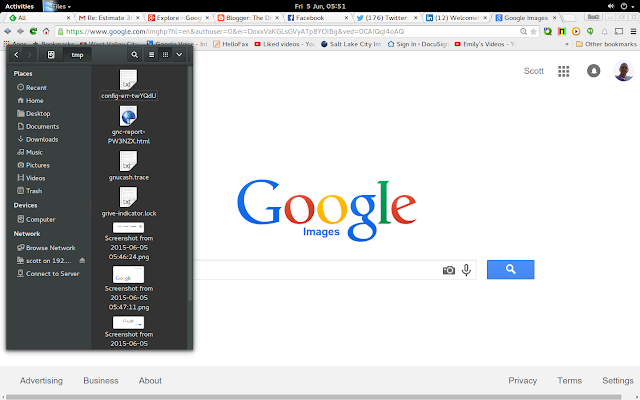Switch to Facebook tab
Viewport: 640px width, 400px height.
tap(318, 18)
